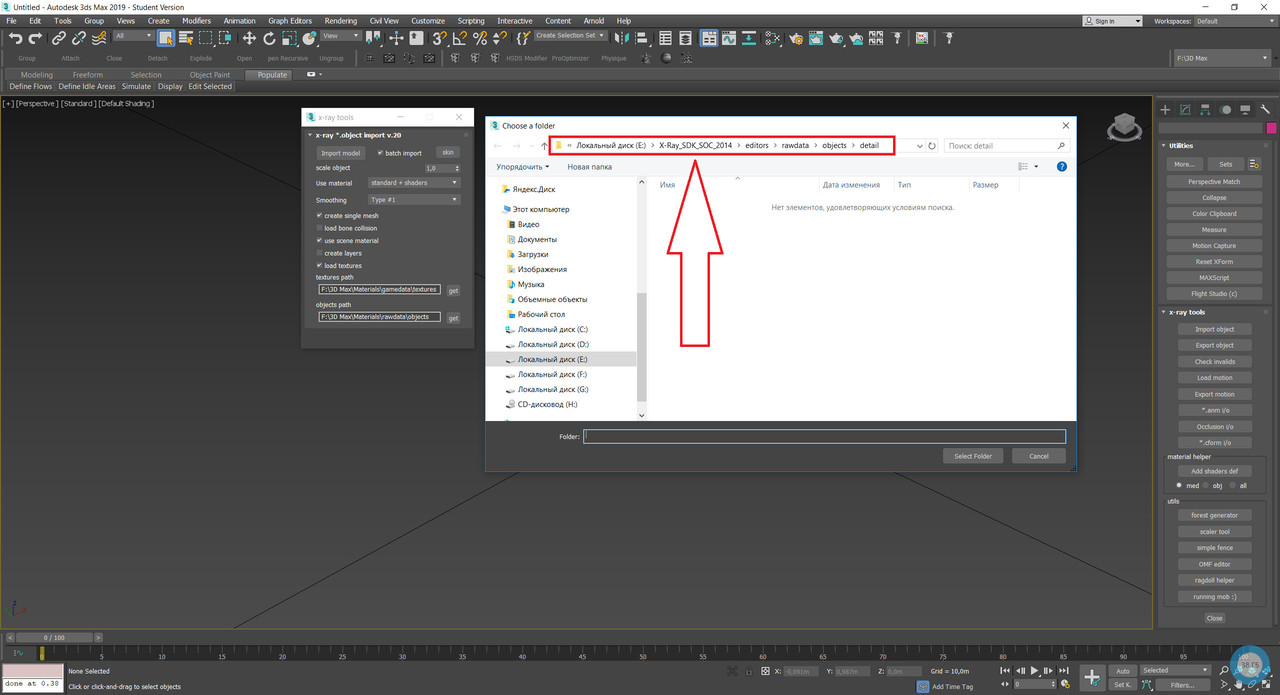Click refresh icon beside address bar

[932, 146]
